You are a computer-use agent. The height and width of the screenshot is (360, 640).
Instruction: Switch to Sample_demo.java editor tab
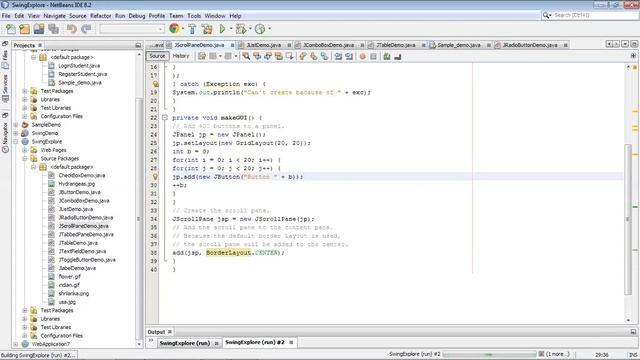click(x=459, y=45)
